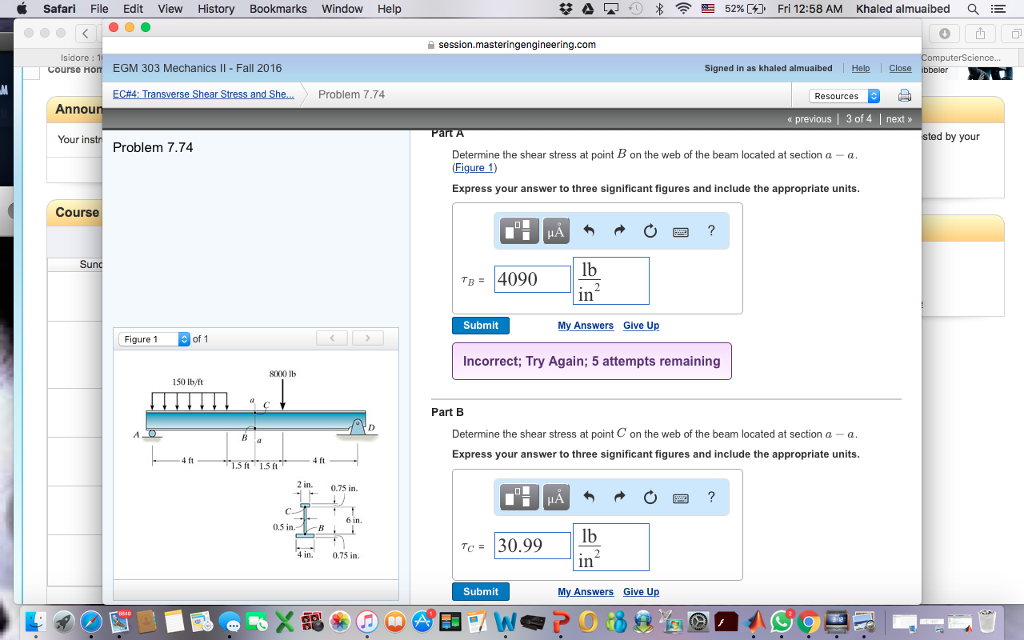
Task: Undo last edit in Part B toolbar
Action: pos(589,497)
